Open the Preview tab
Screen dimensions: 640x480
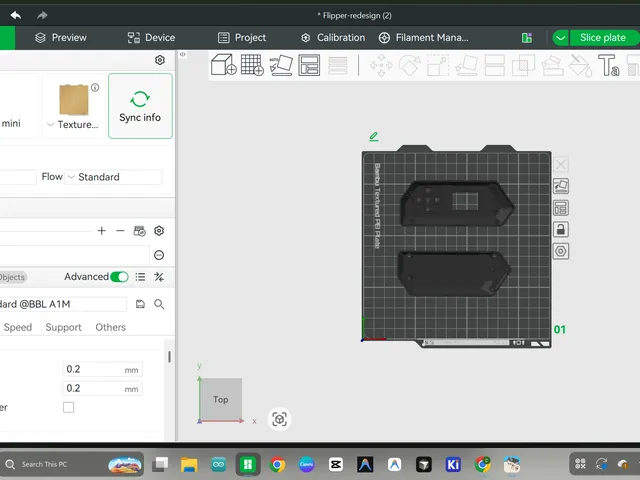(61, 38)
